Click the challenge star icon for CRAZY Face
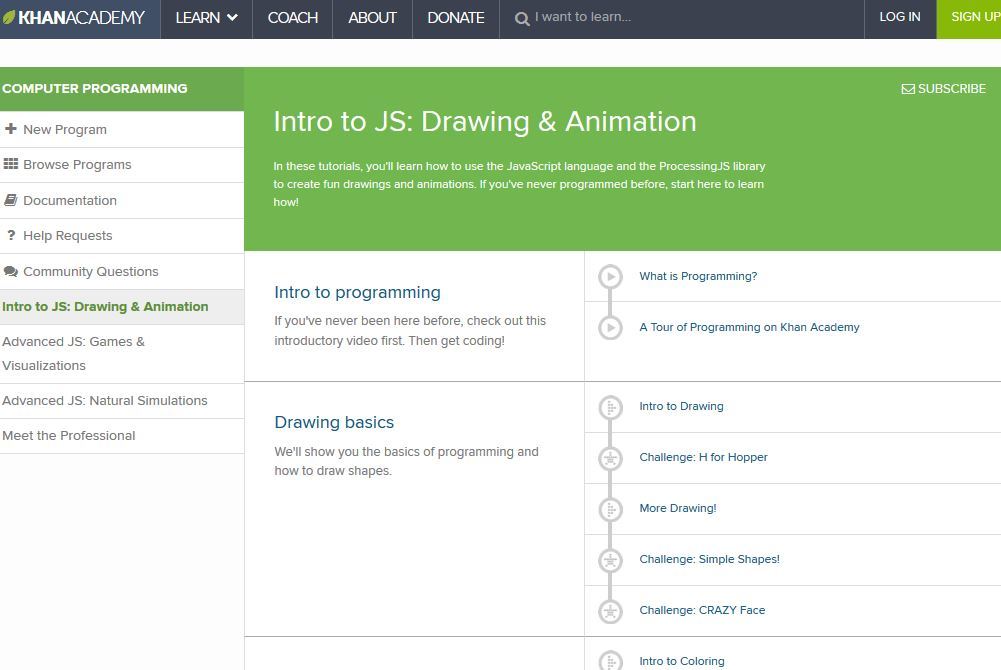1001x670 pixels. [610, 611]
